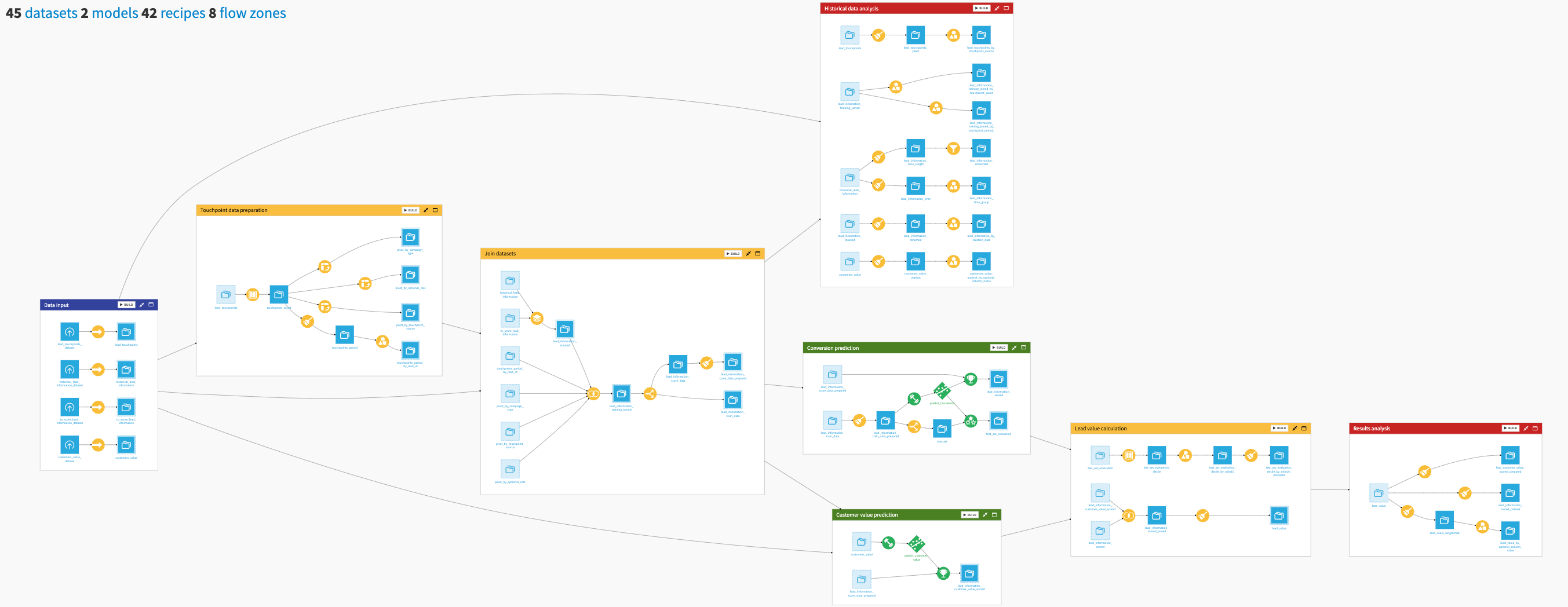The image size is (1568, 607).
Task: Click the flow zones link in summary
Action: tap(253, 13)
